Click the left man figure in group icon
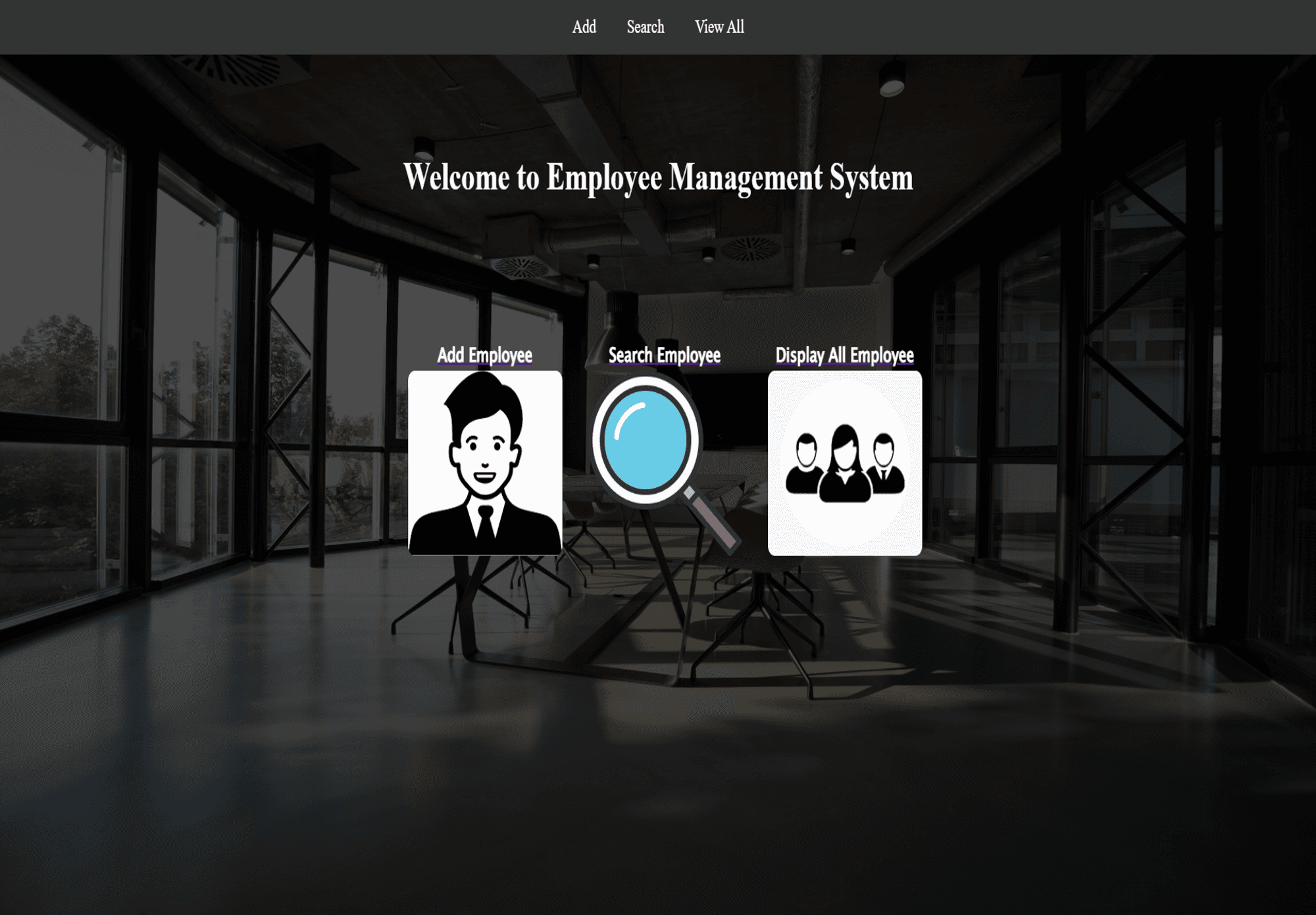Viewport: 1316px width, 915px height. [x=805, y=465]
